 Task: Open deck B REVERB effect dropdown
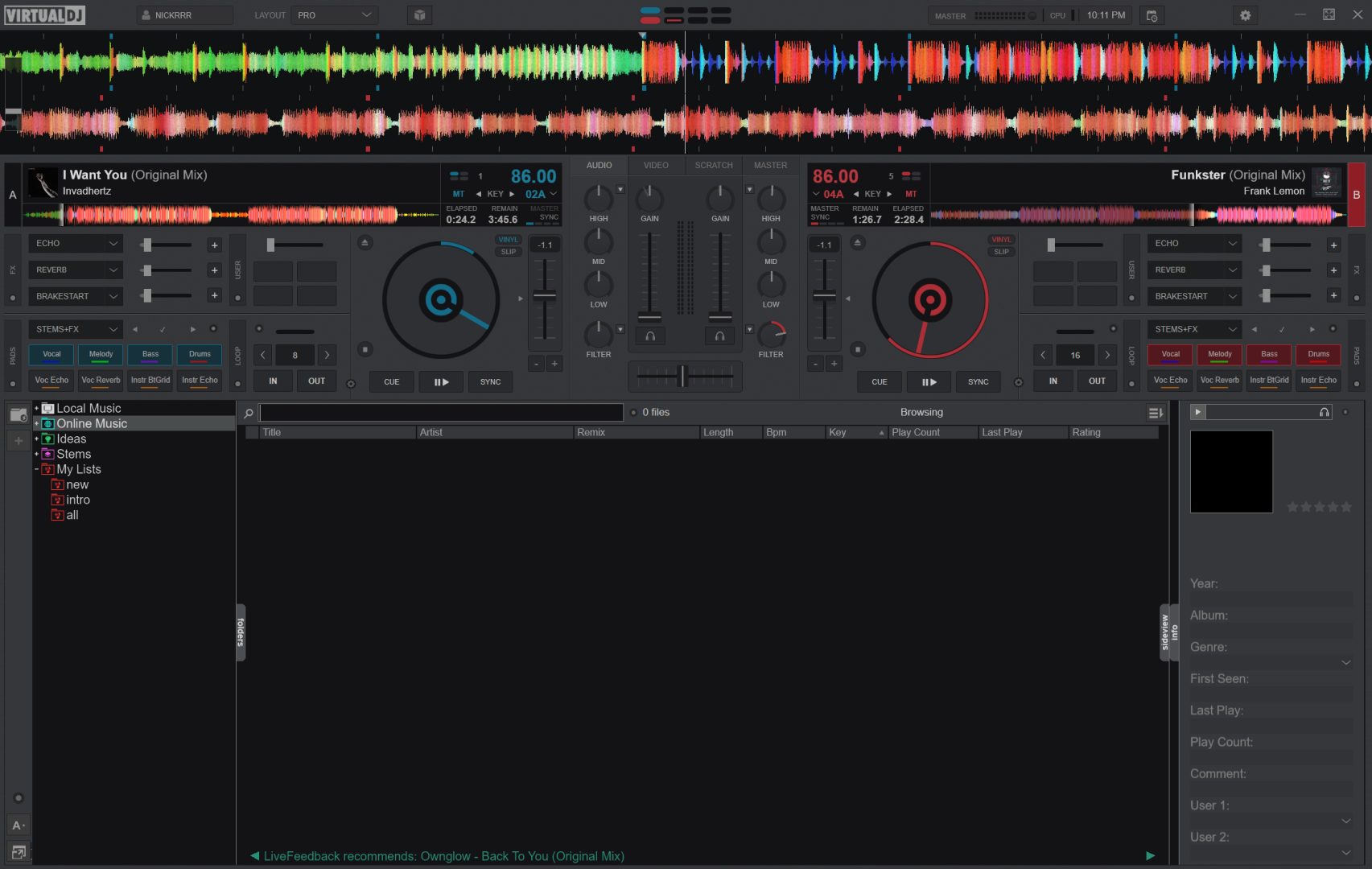1195,270
